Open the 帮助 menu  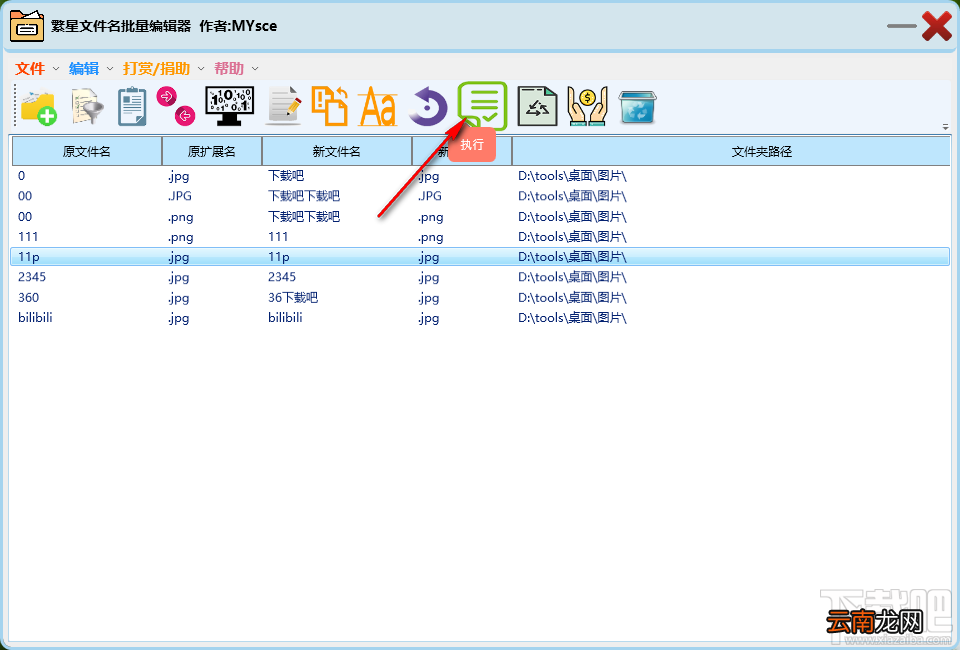tap(229, 69)
